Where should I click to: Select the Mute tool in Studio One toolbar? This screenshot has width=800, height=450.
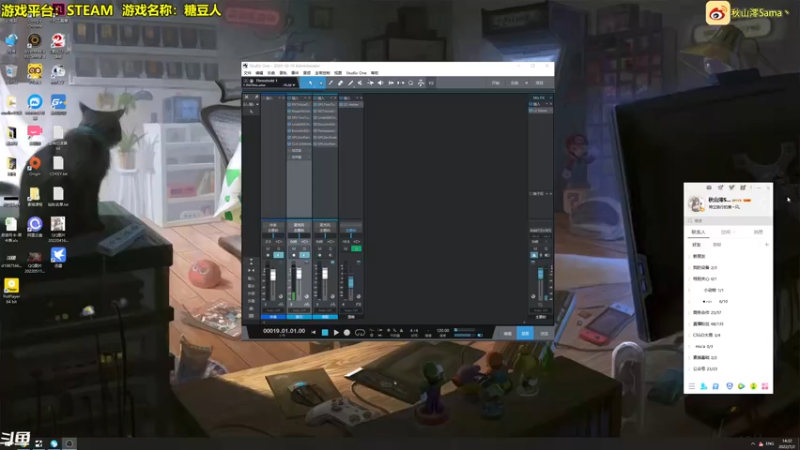360,83
